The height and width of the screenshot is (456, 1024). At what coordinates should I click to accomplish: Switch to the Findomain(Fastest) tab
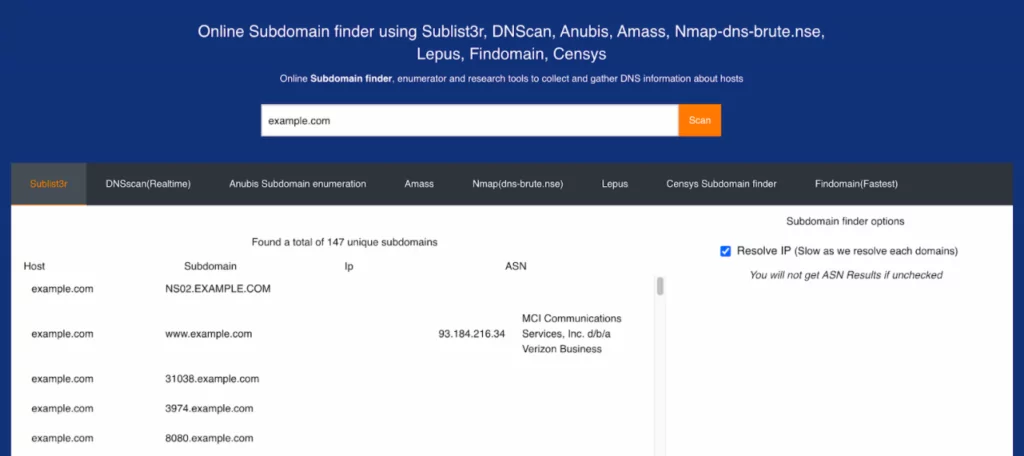[x=856, y=184]
